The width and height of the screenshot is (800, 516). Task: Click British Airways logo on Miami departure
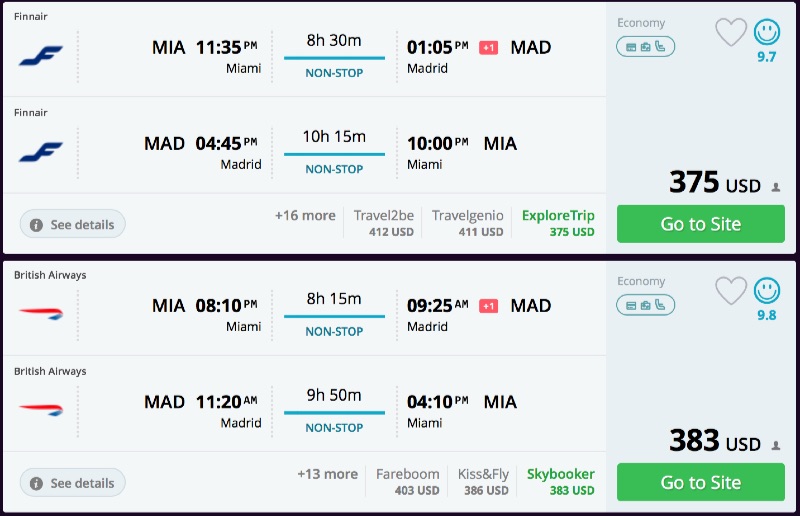(x=40, y=314)
